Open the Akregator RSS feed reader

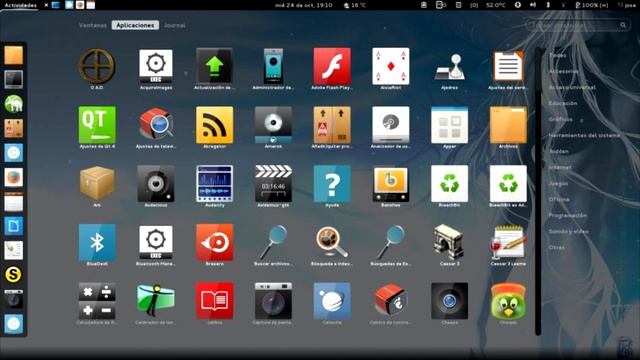pos(214,125)
